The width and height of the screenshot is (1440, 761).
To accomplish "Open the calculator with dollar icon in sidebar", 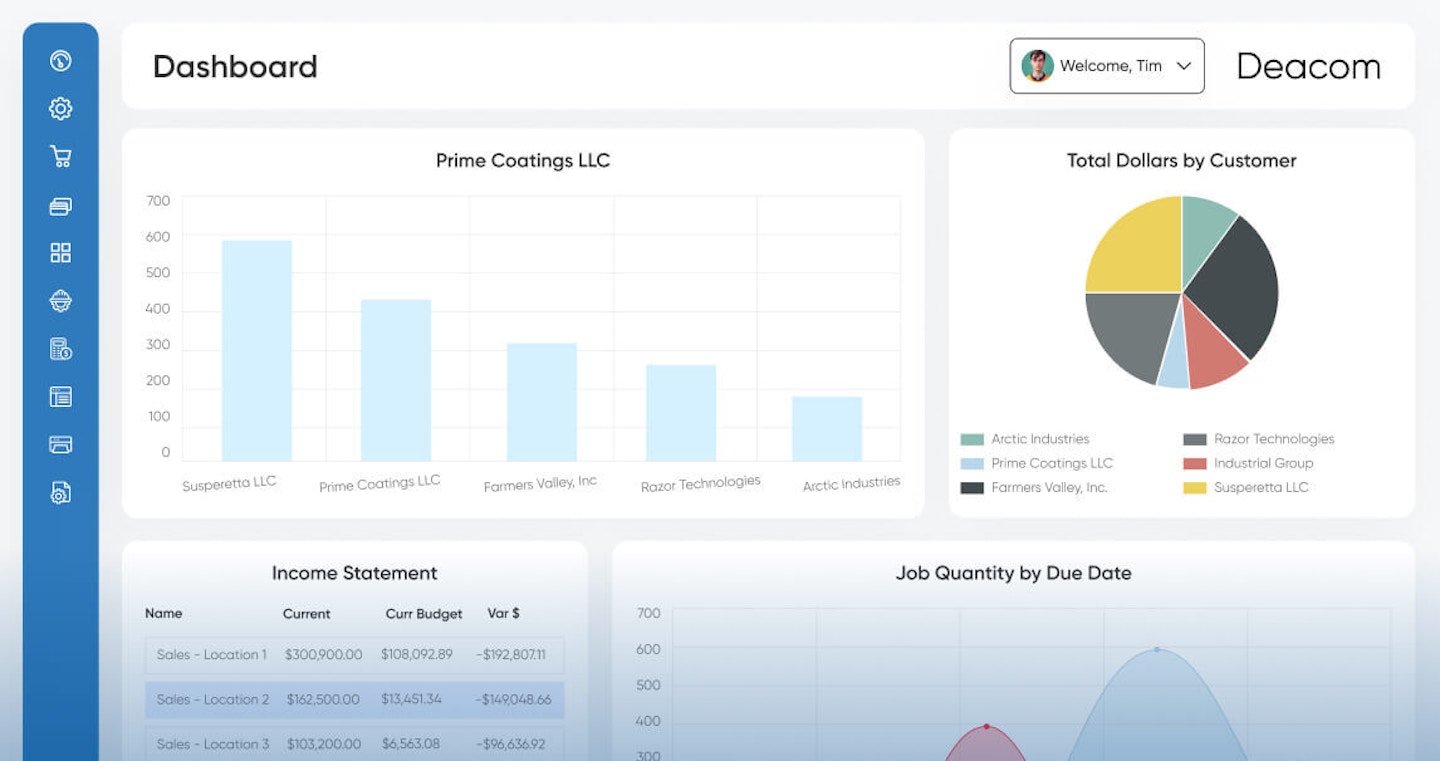I will (x=61, y=349).
